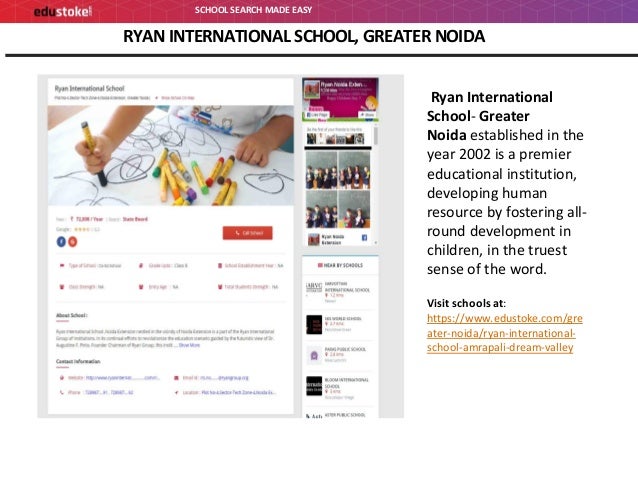Image resolution: width=638 pixels, height=479 pixels.
Task: Click the School Establishment Year icon
Action: click(x=220, y=266)
